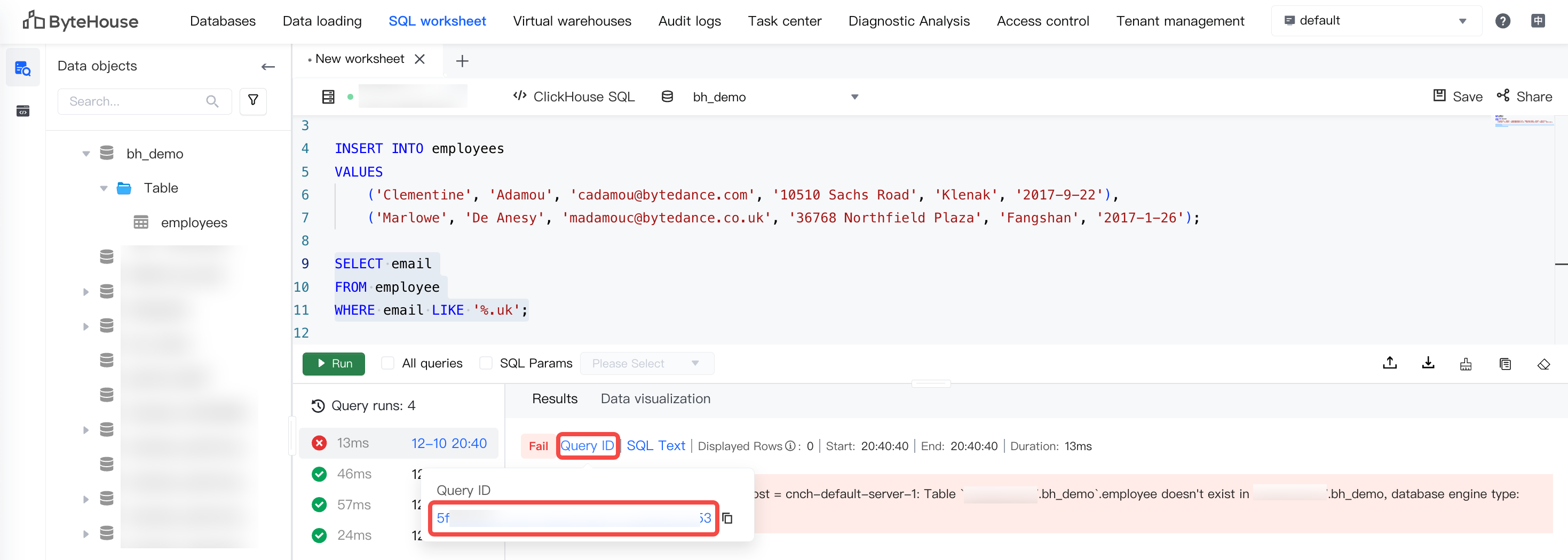Click the Search data objects field
Viewport: 1568px width, 560px height.
(x=136, y=101)
